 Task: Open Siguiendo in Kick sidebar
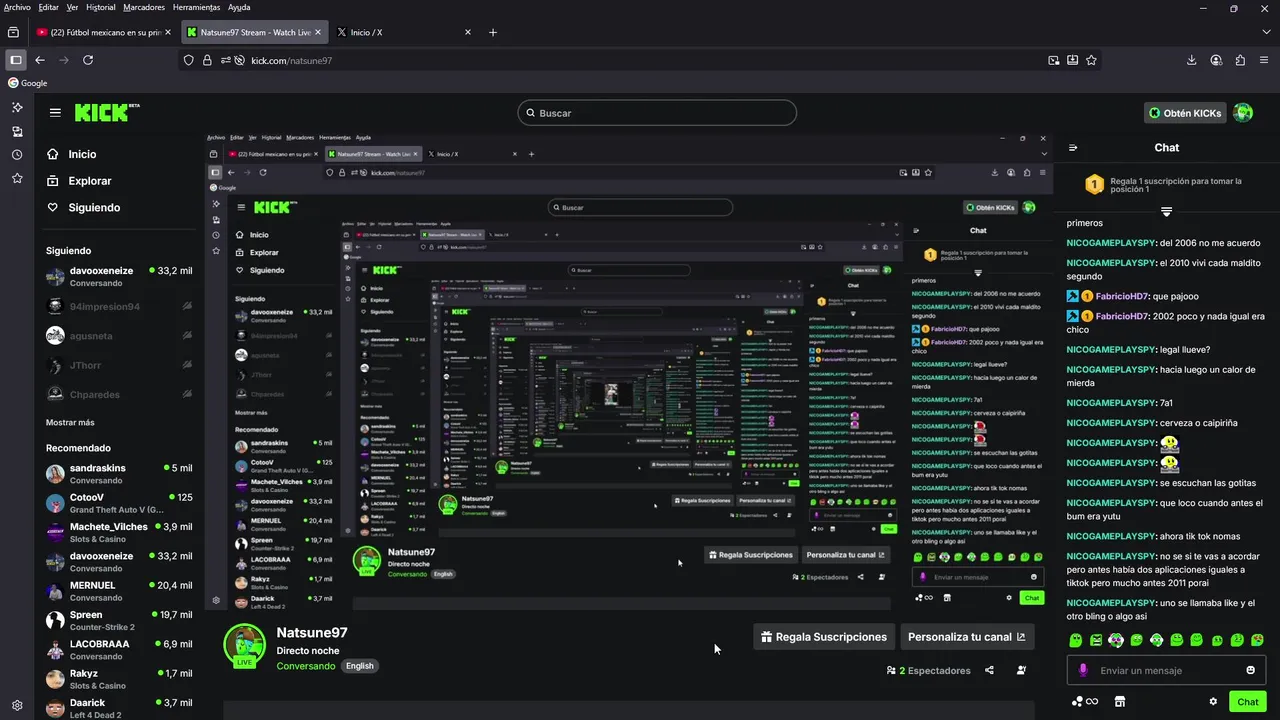pyautogui.click(x=83, y=207)
